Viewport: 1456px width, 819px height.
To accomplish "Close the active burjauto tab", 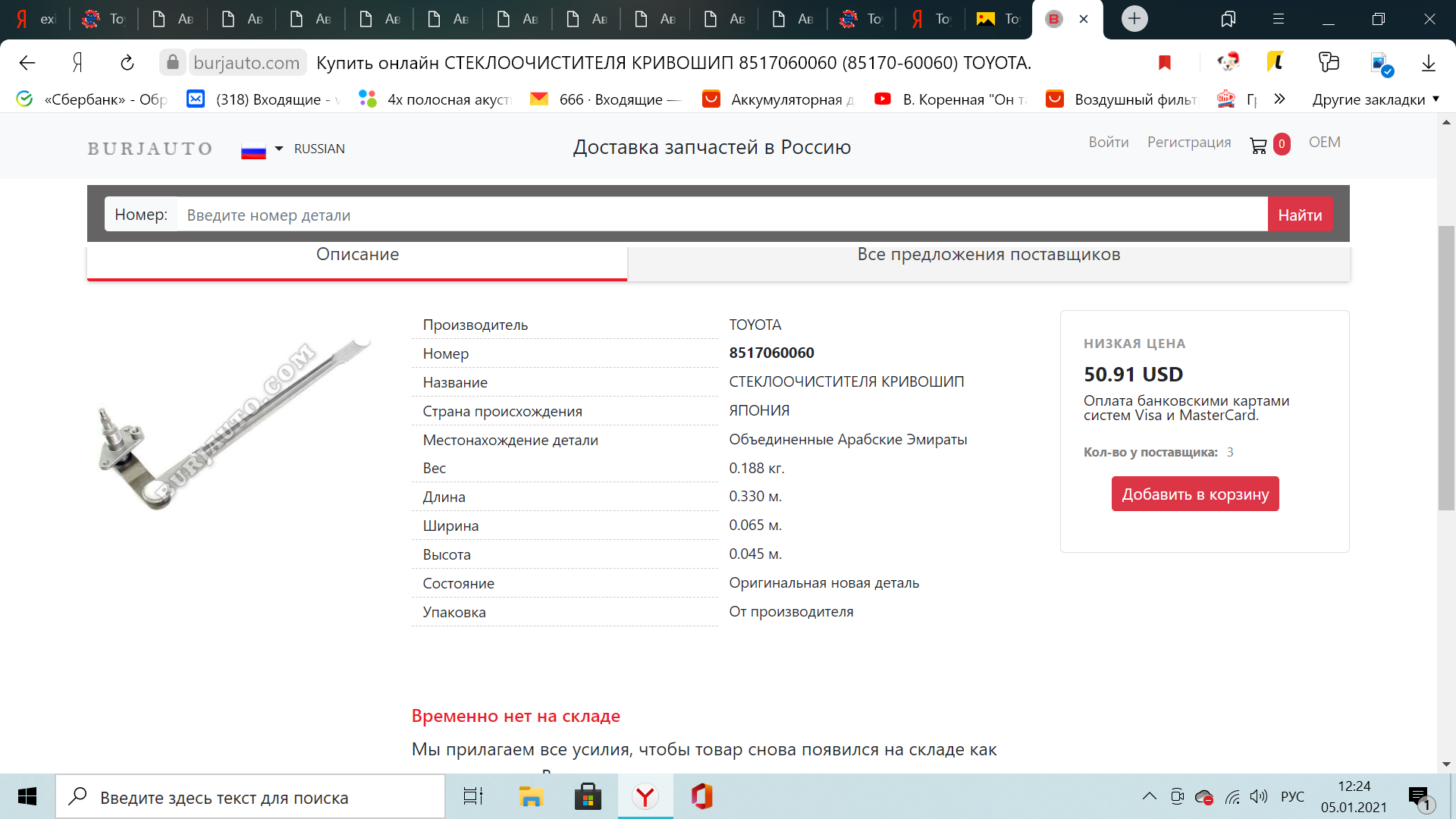I will (x=1084, y=19).
